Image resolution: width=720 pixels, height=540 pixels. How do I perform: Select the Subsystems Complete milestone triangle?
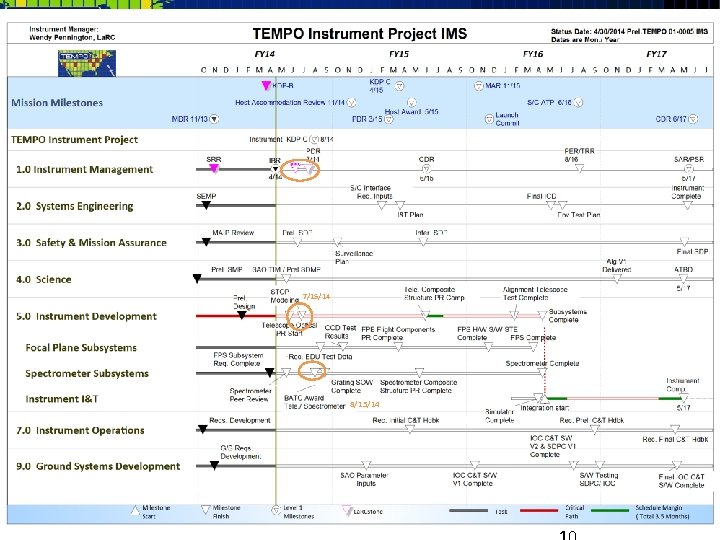point(542,315)
